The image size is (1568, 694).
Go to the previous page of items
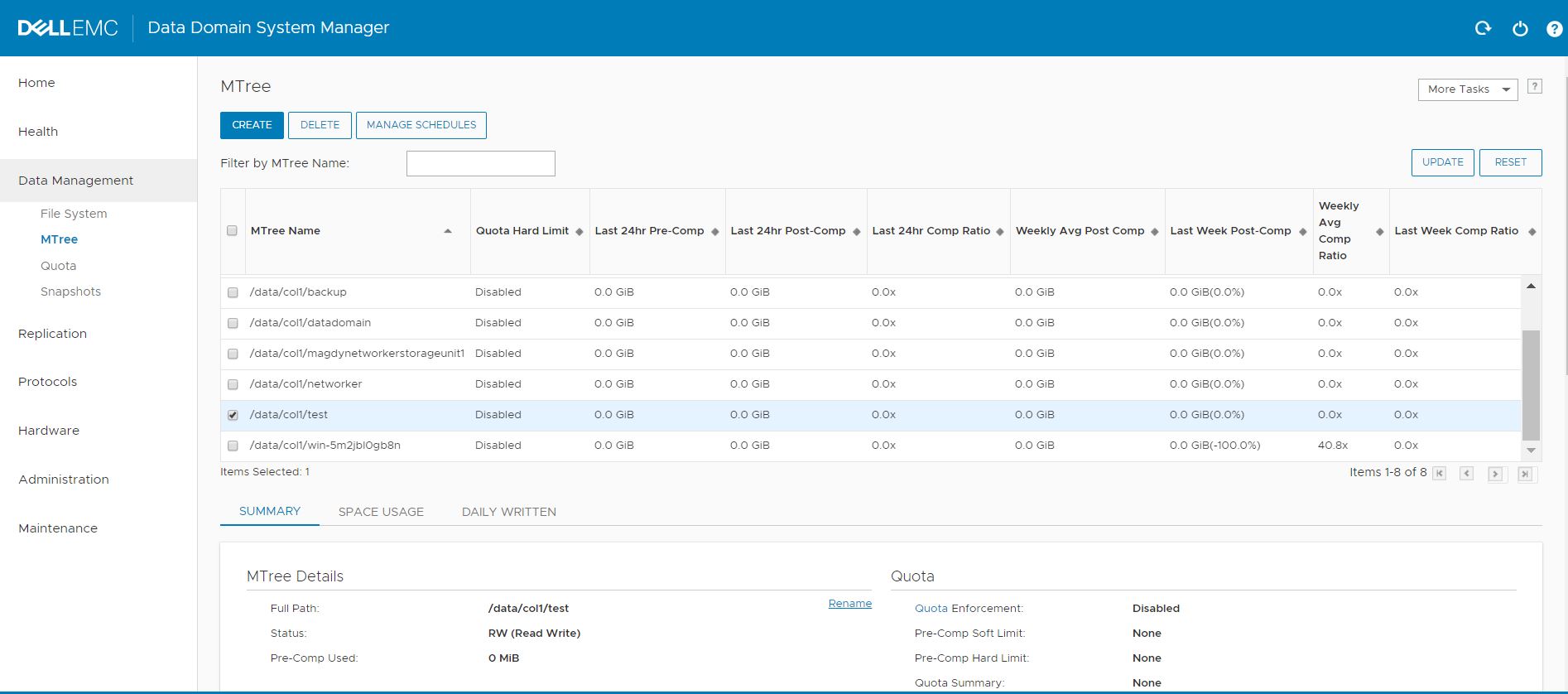coord(1467,474)
